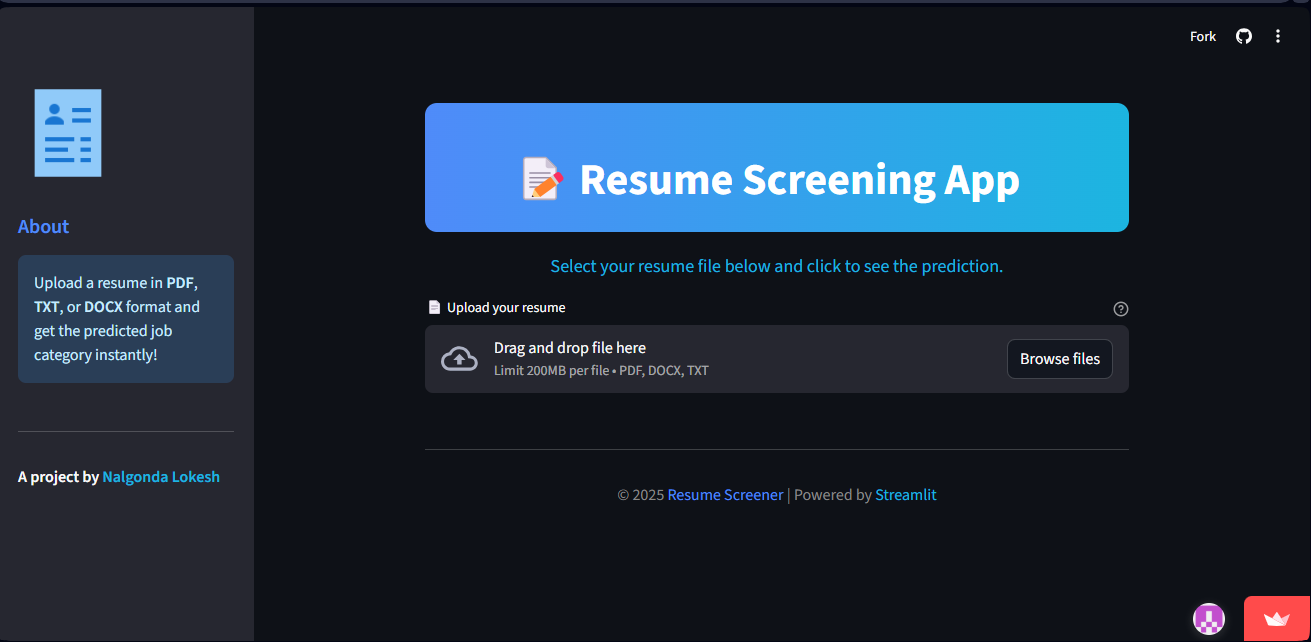The image size is (1311, 642).
Task: Select the About heading in sidebar
Action: (43, 227)
